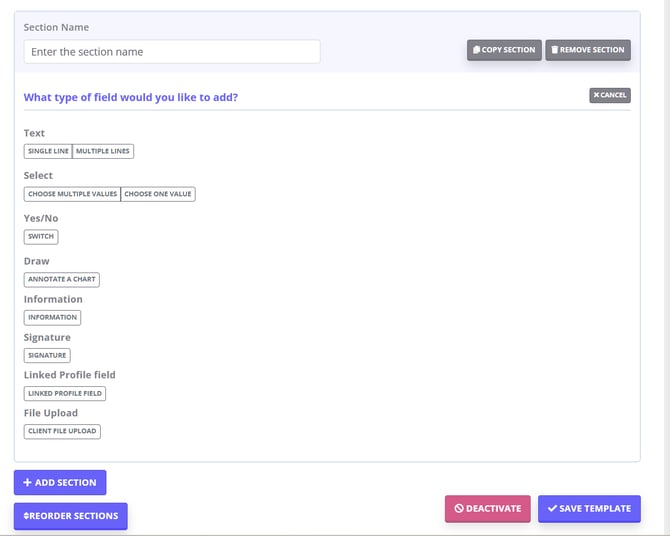Select the Choose Multiple Values option

[72, 194]
